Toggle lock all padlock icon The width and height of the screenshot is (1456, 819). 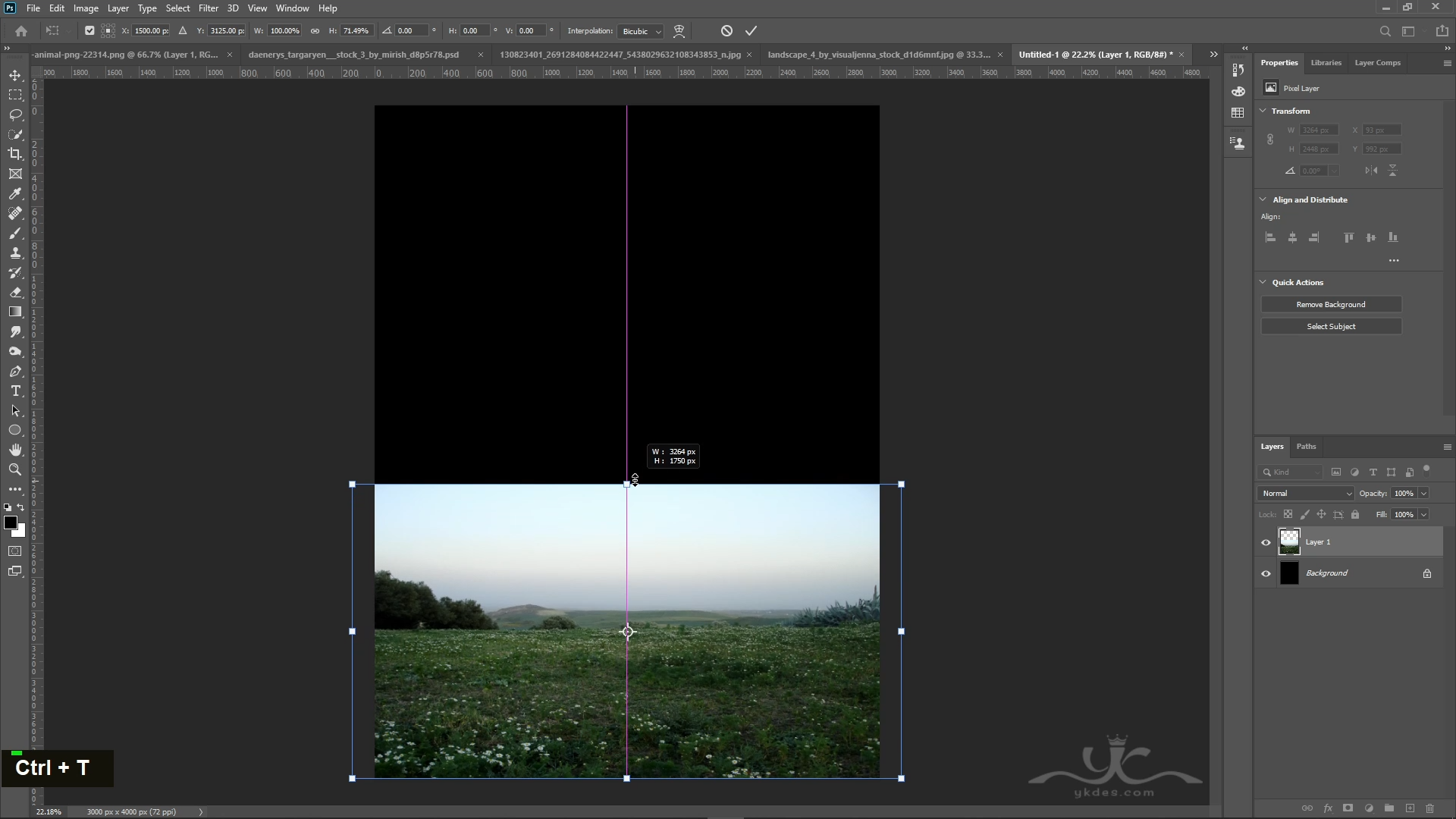[1355, 514]
